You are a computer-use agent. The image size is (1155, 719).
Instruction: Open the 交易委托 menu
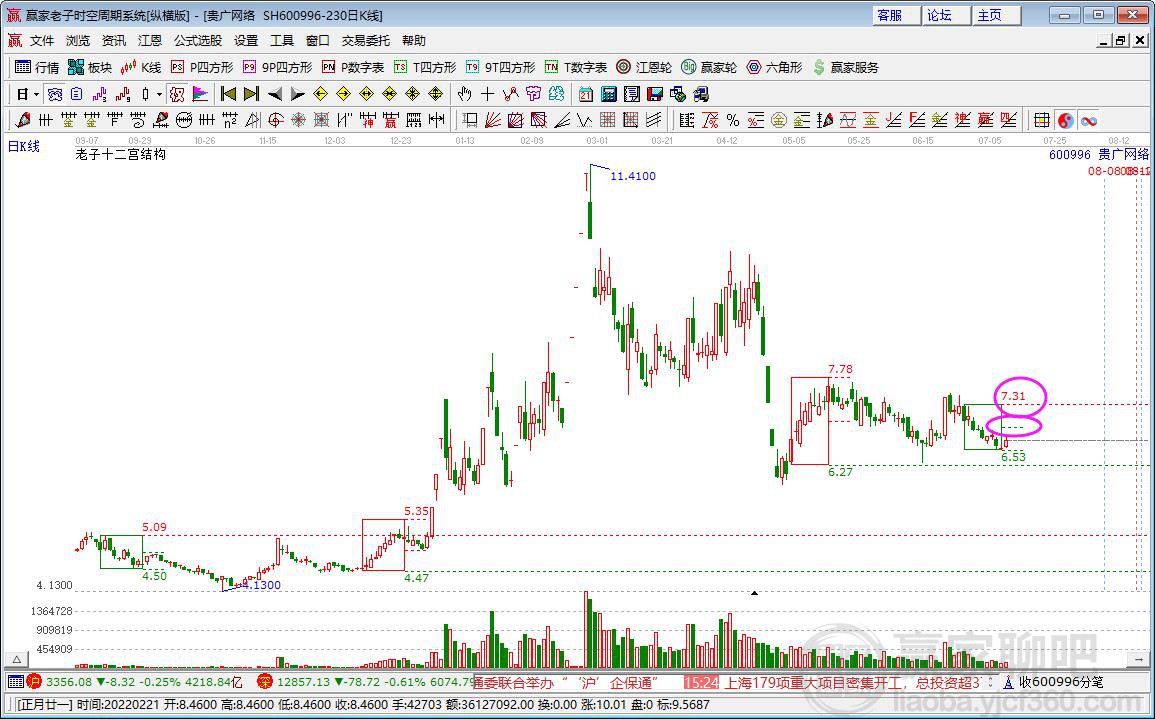coord(366,41)
